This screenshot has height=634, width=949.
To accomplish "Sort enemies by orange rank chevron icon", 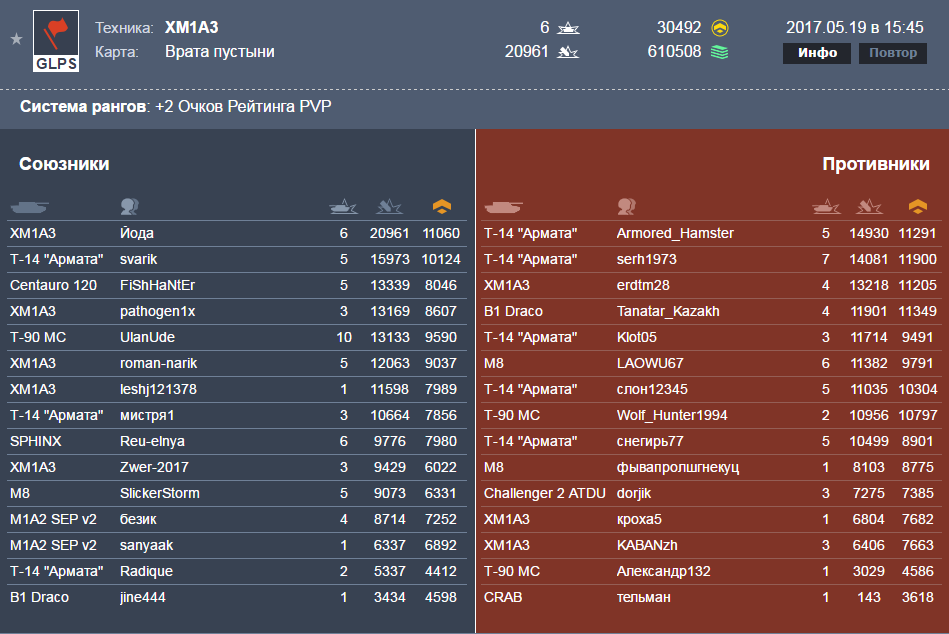I will (918, 207).
